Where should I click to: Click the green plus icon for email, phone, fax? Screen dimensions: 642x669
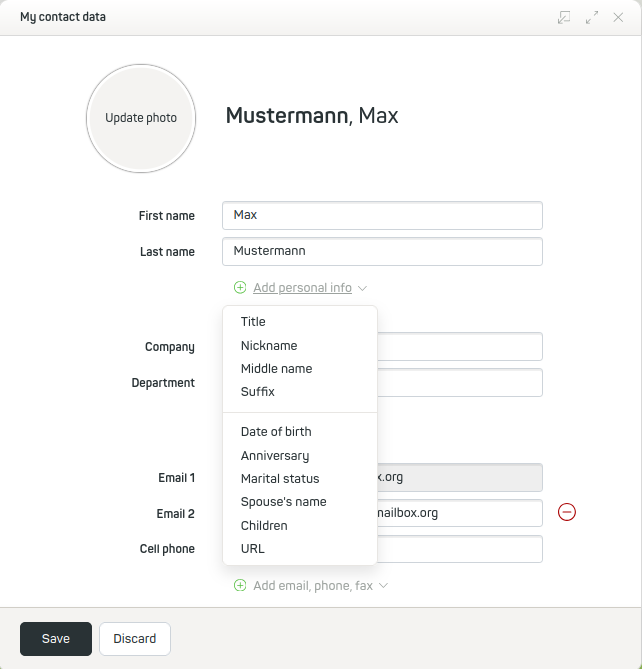(240, 586)
